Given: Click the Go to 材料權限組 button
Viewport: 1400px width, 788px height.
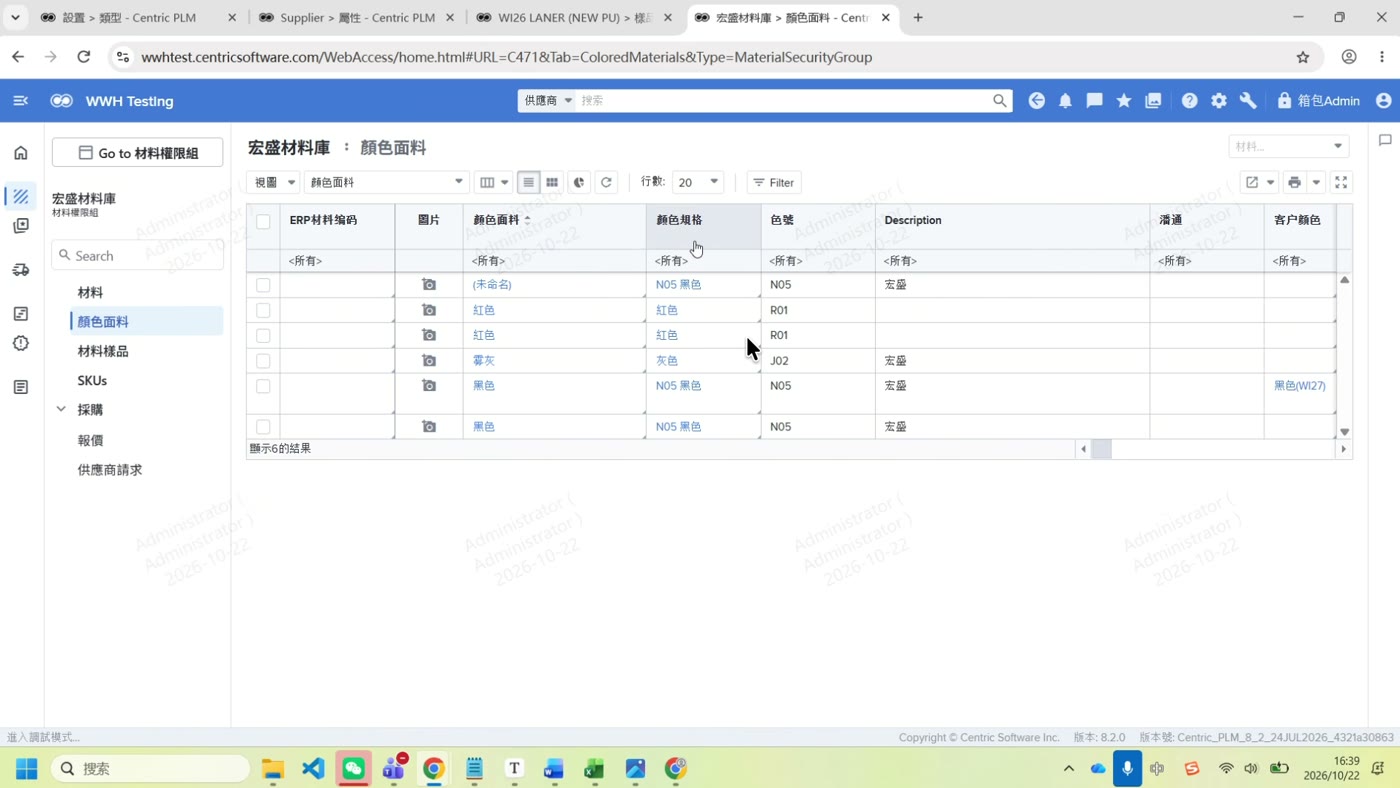Looking at the screenshot, I should coord(138,153).
